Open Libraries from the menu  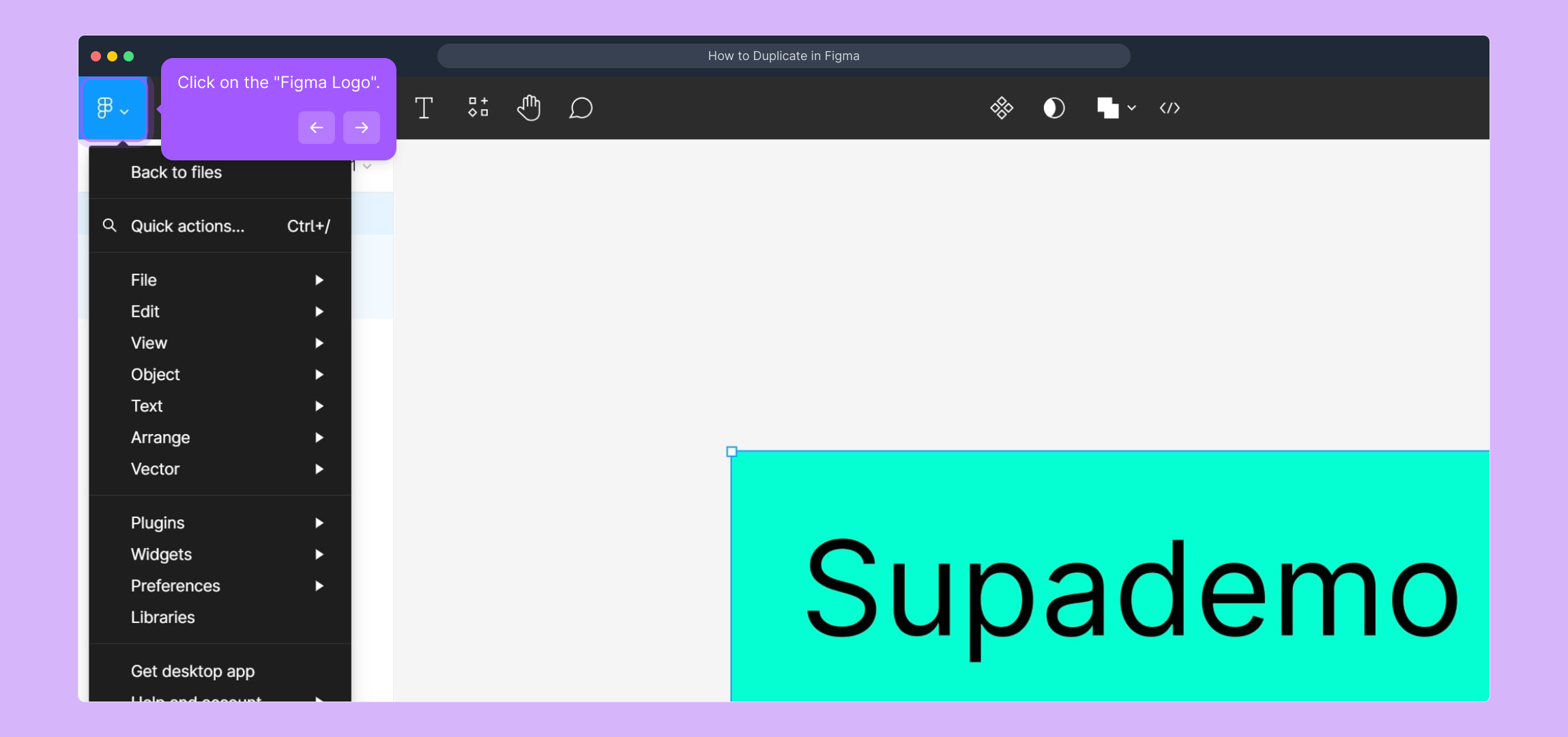162,617
